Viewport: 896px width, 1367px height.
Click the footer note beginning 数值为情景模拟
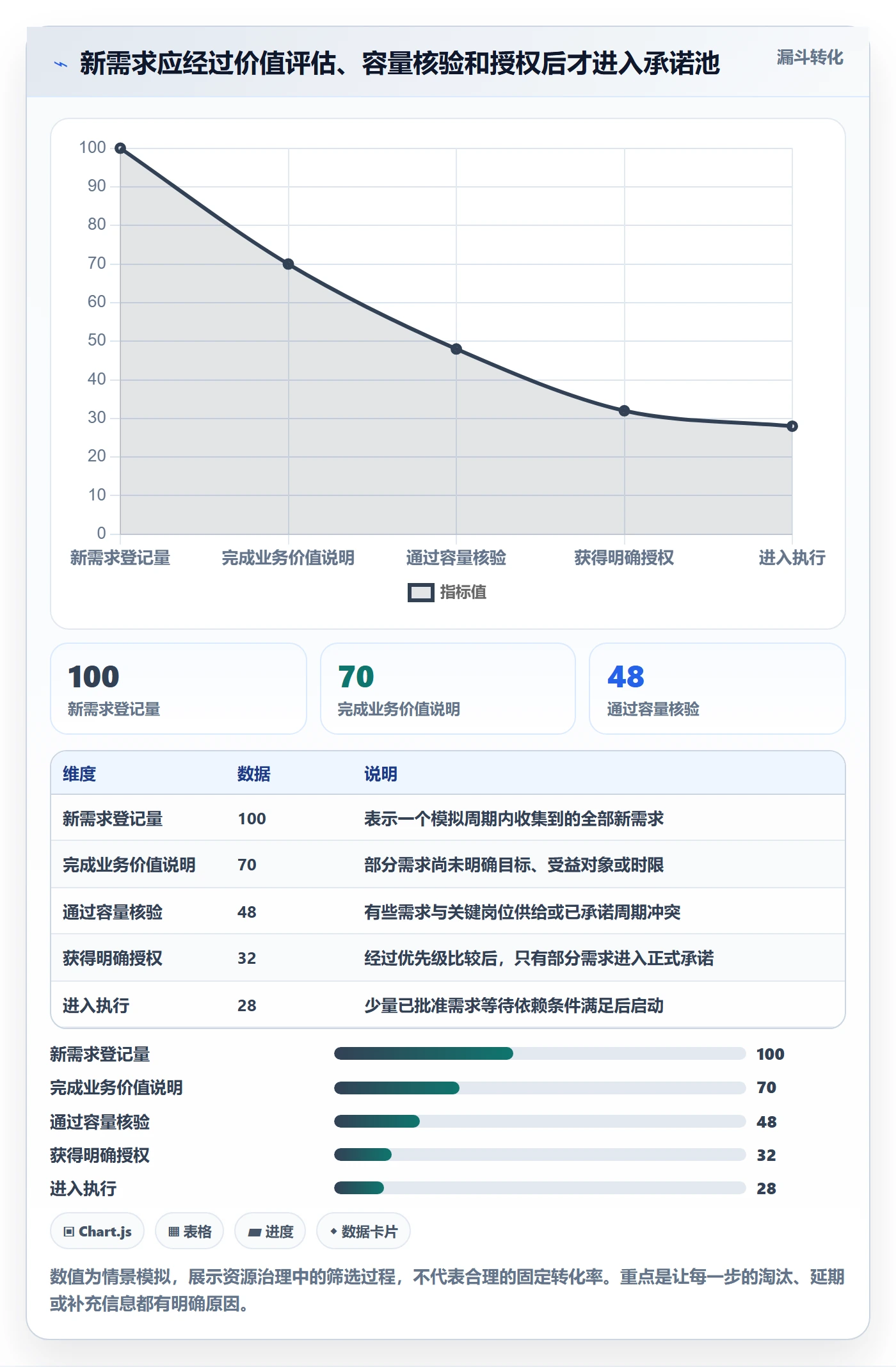tap(447, 1290)
